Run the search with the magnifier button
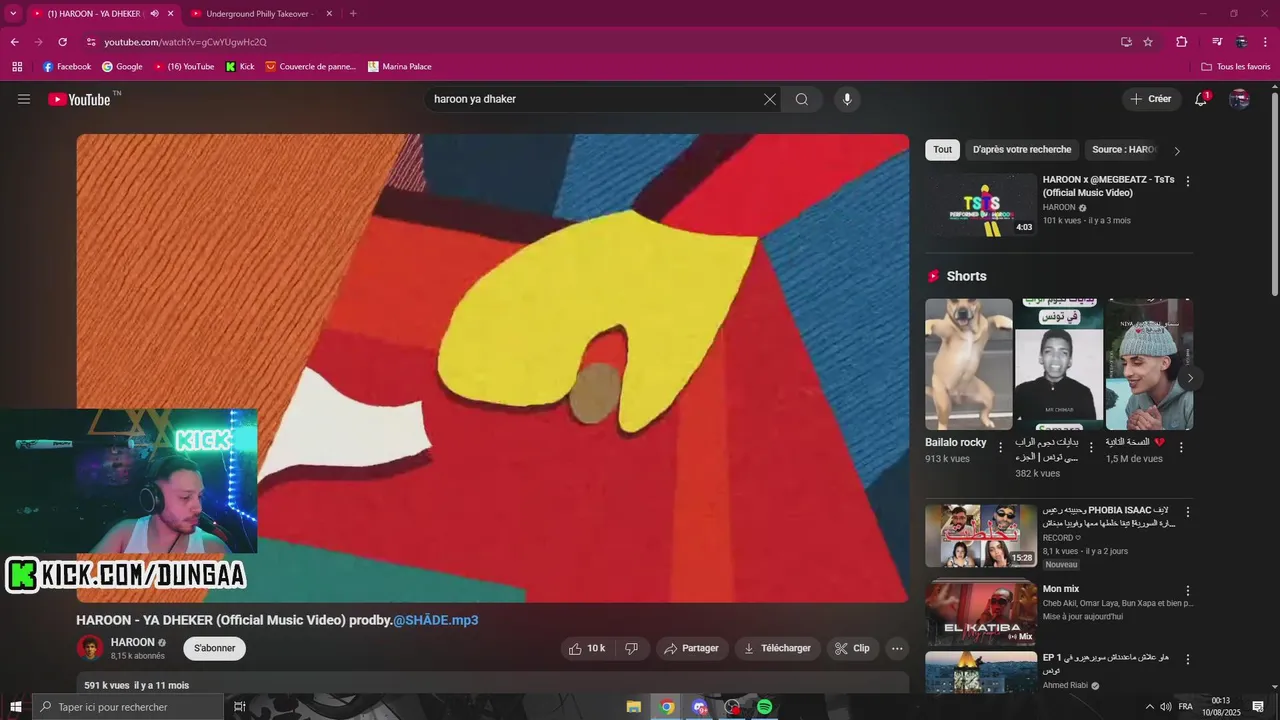Image resolution: width=1280 pixels, height=720 pixels. (x=802, y=99)
